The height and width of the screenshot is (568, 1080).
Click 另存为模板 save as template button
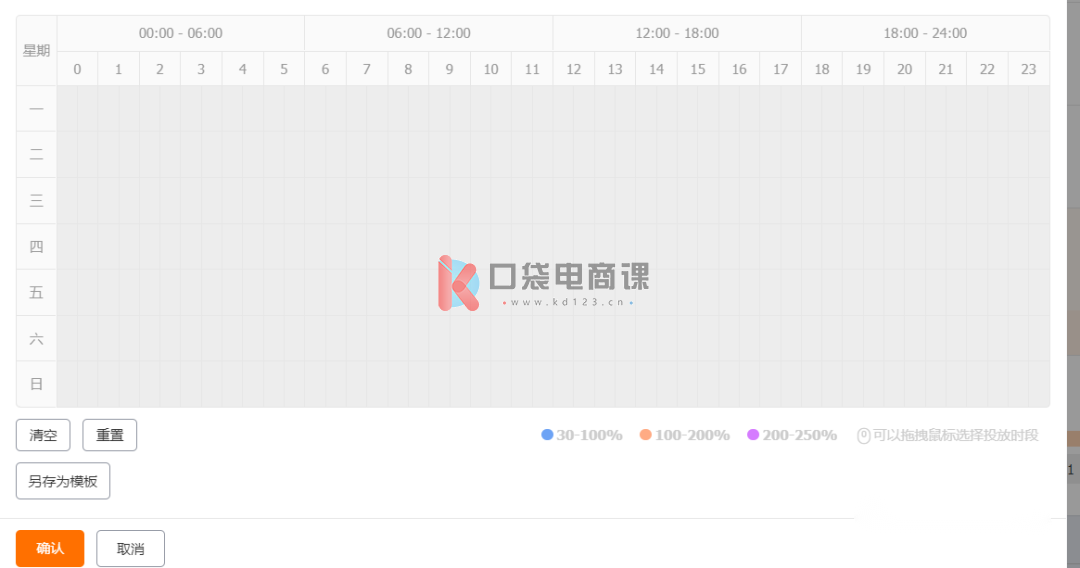63,481
